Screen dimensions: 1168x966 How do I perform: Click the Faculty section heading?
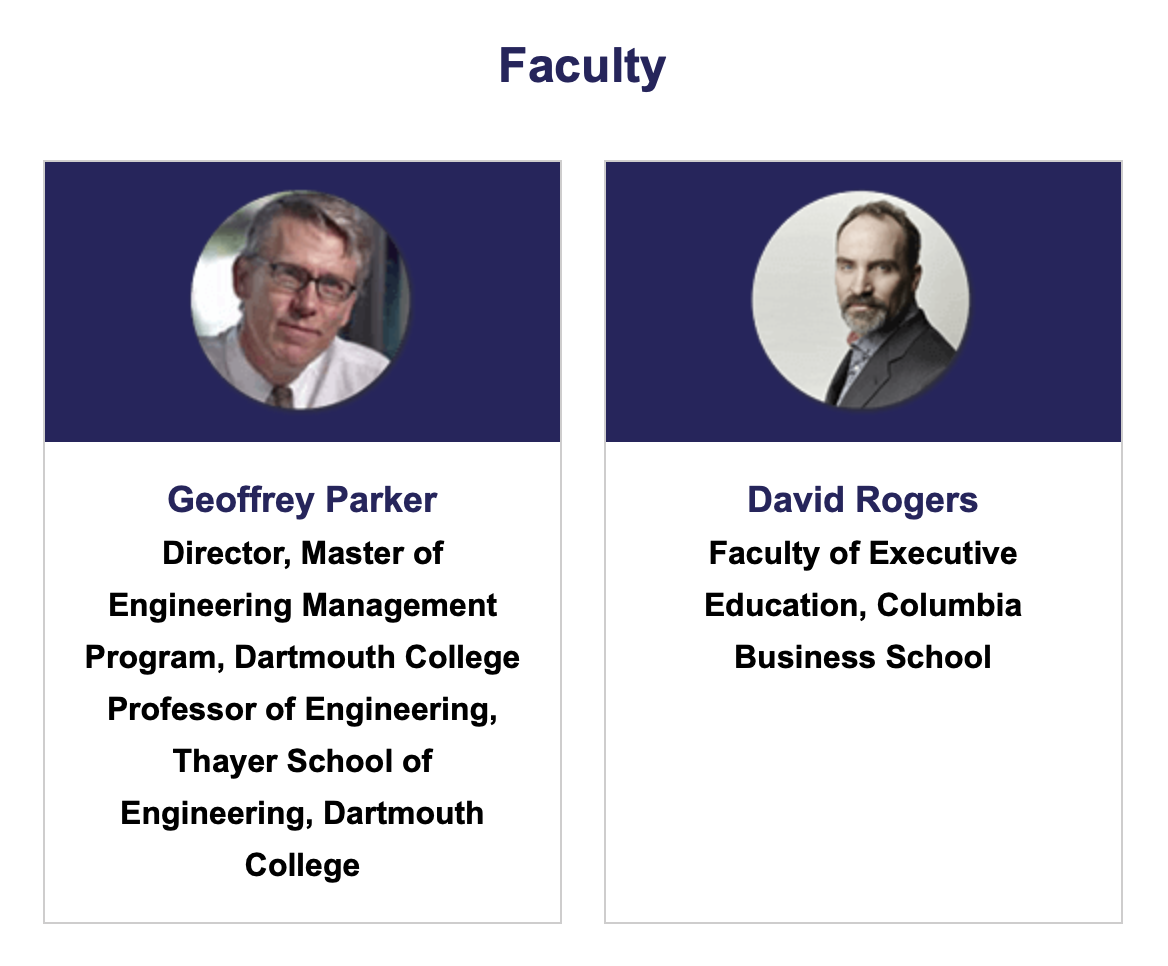pyautogui.click(x=582, y=66)
